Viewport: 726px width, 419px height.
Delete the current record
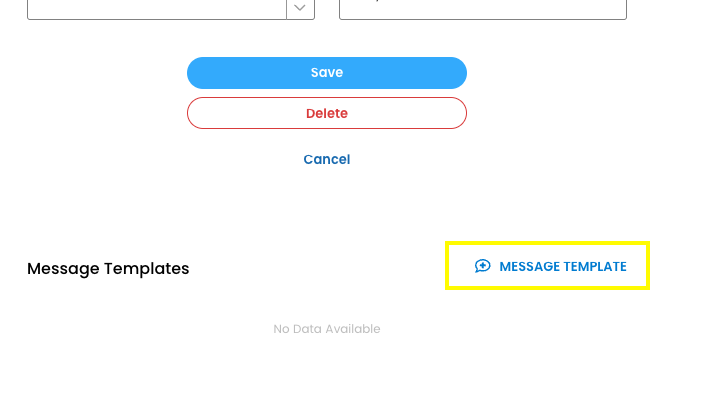click(x=327, y=113)
